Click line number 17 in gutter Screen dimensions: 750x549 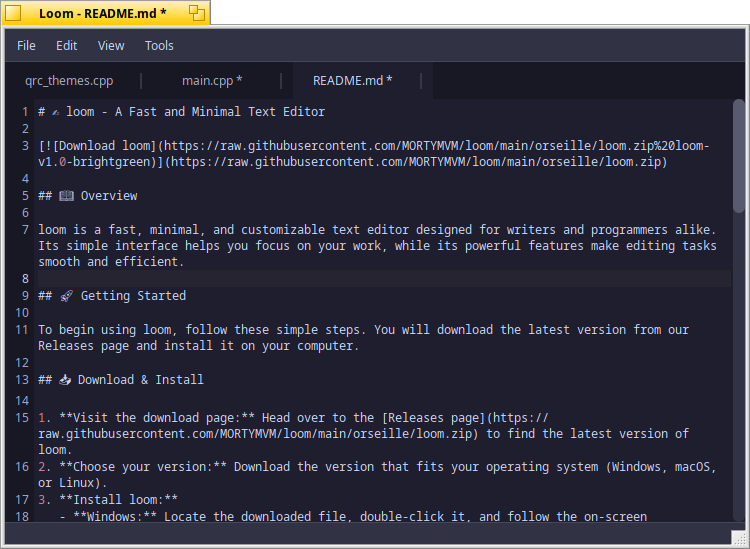pos(22,500)
